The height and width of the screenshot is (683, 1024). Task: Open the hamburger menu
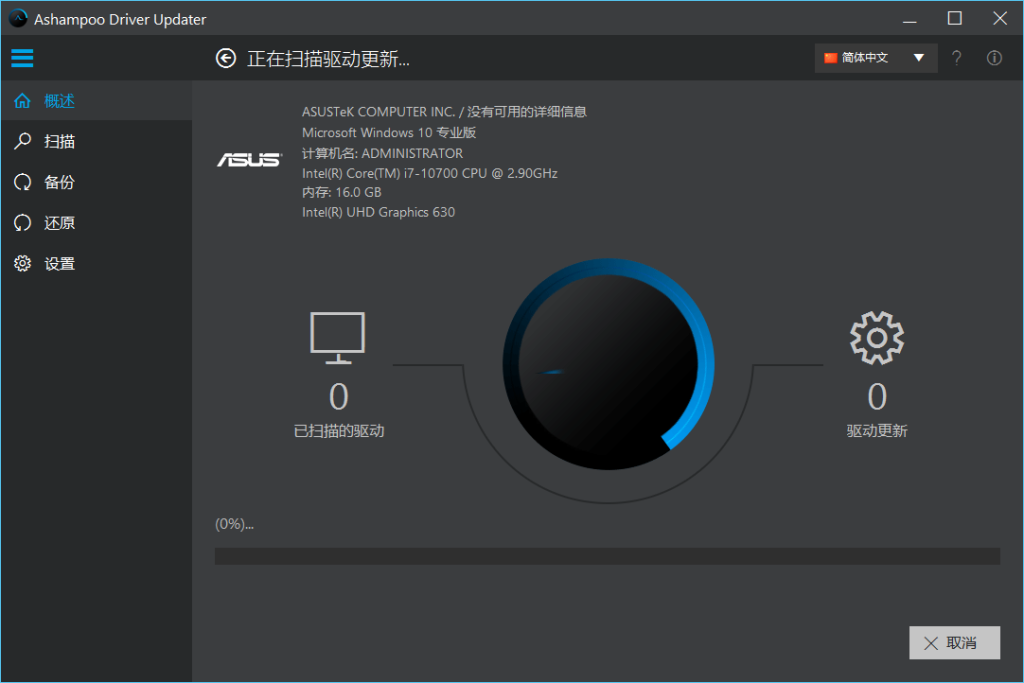coord(22,57)
